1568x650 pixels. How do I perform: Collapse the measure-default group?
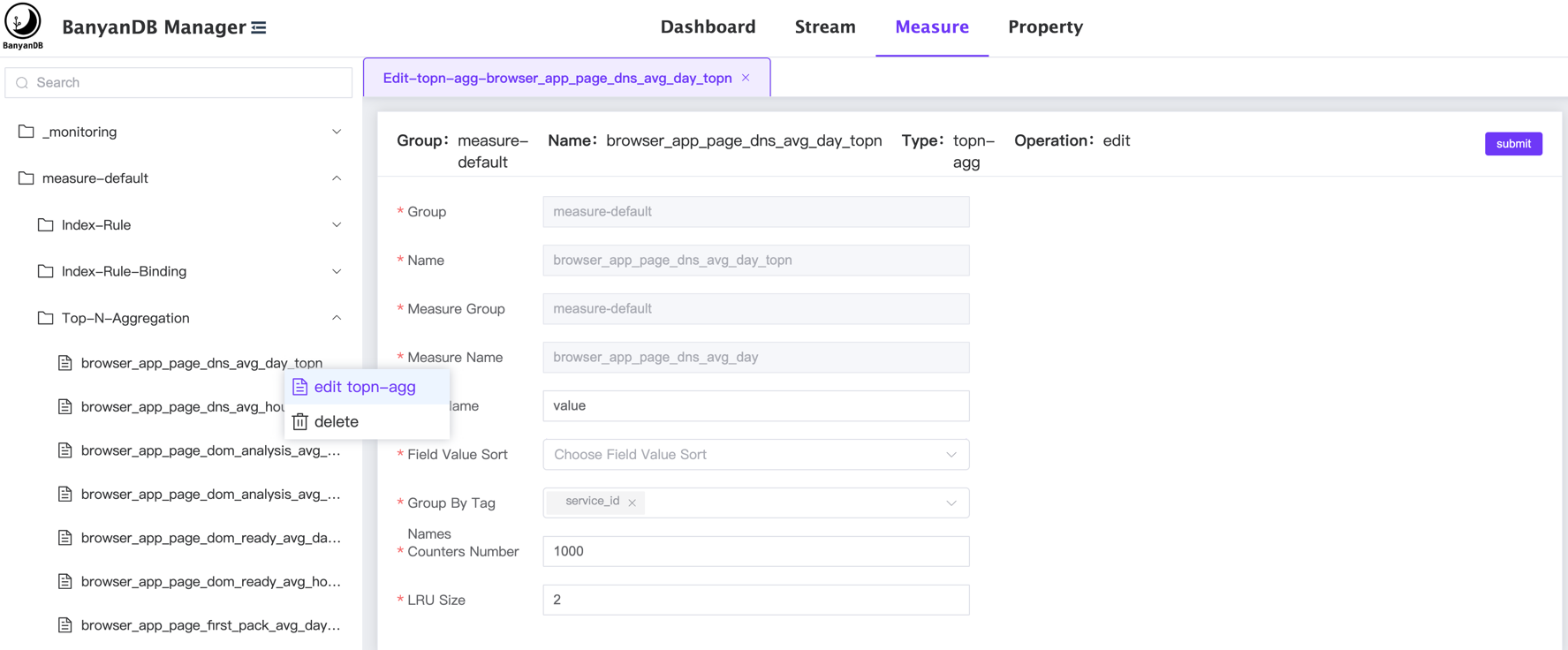tap(337, 178)
